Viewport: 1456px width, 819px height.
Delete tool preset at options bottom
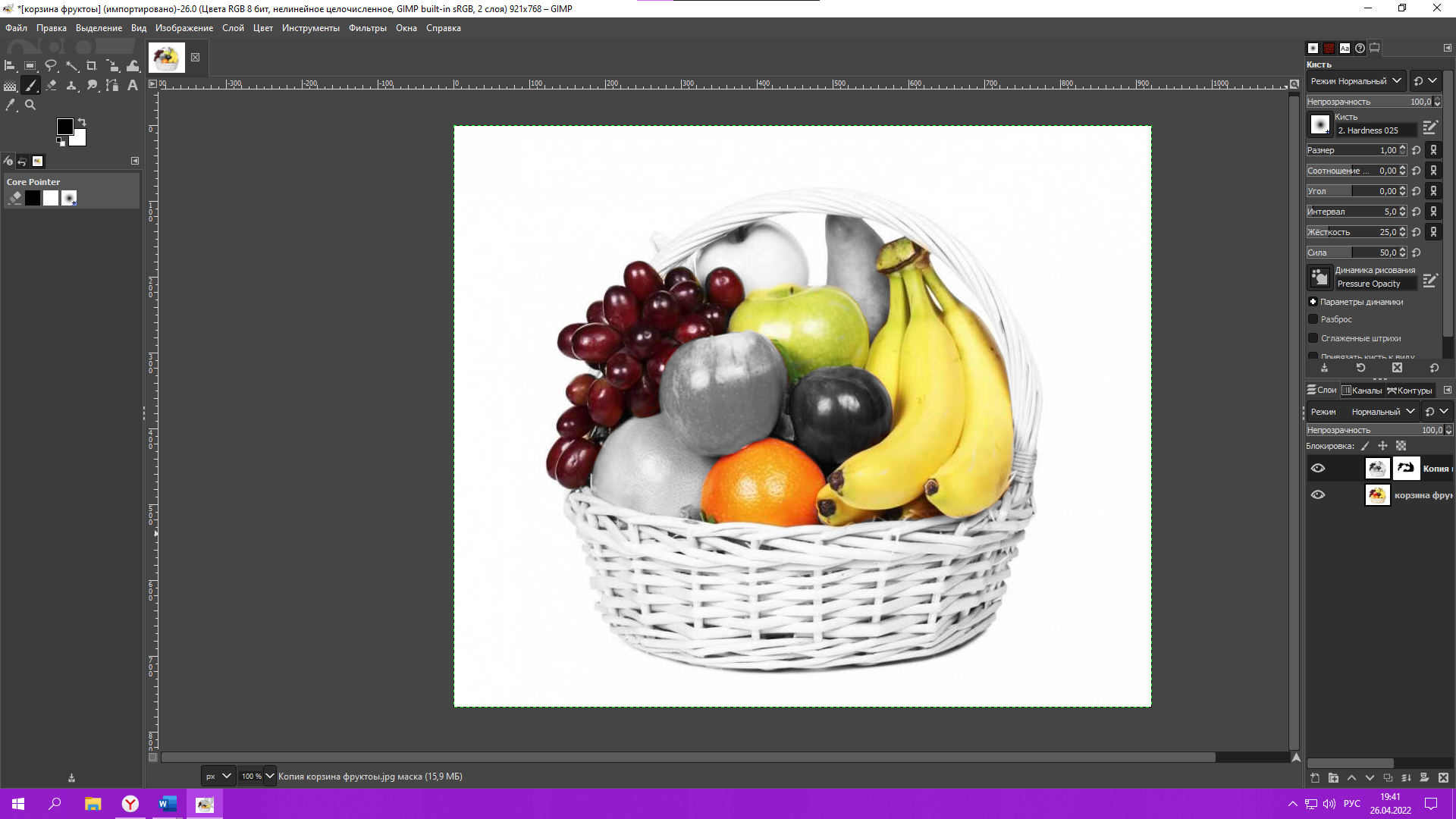point(1397,368)
